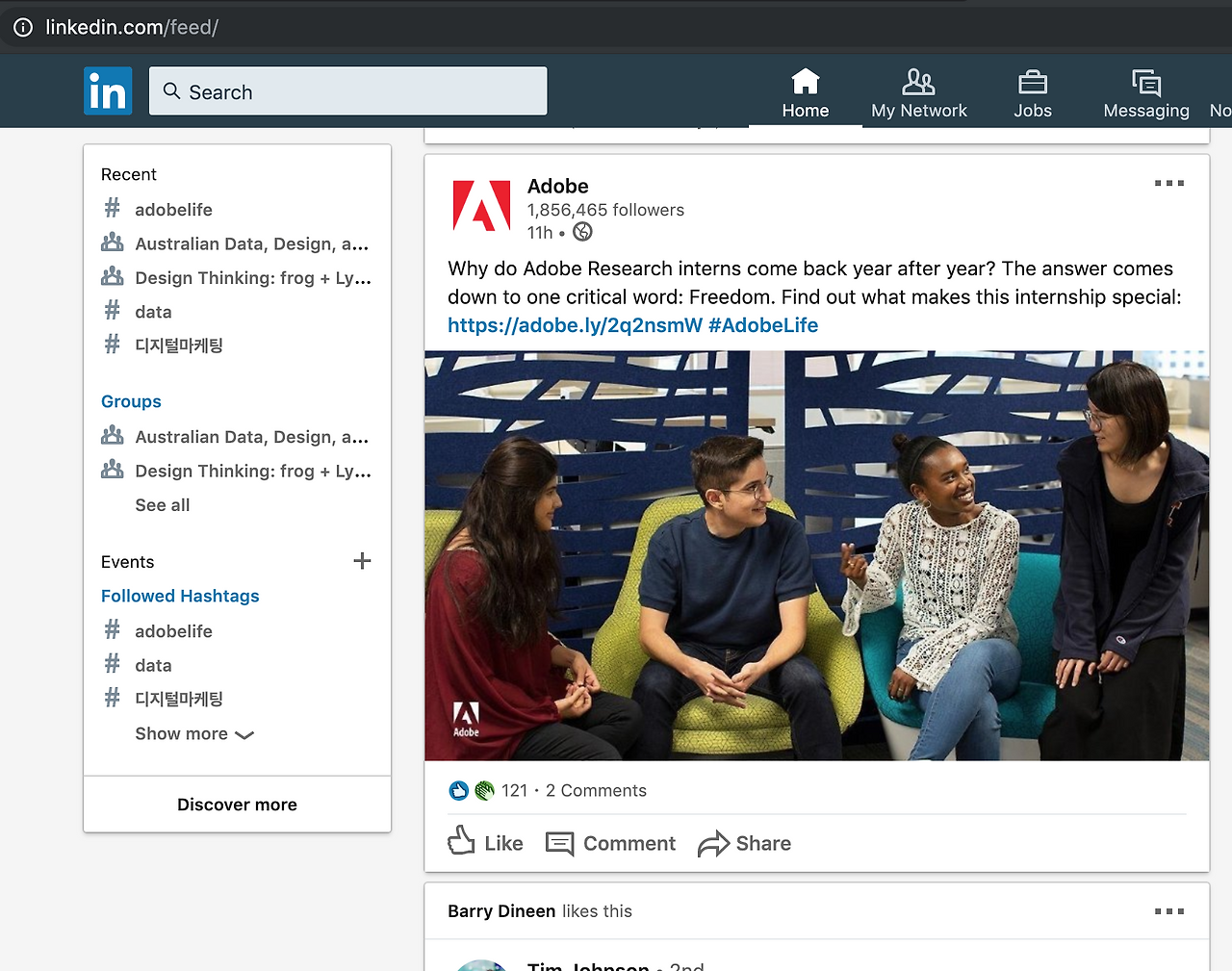This screenshot has height=971, width=1232.
Task: Open Followed data hashtag text
Action: 153,666
